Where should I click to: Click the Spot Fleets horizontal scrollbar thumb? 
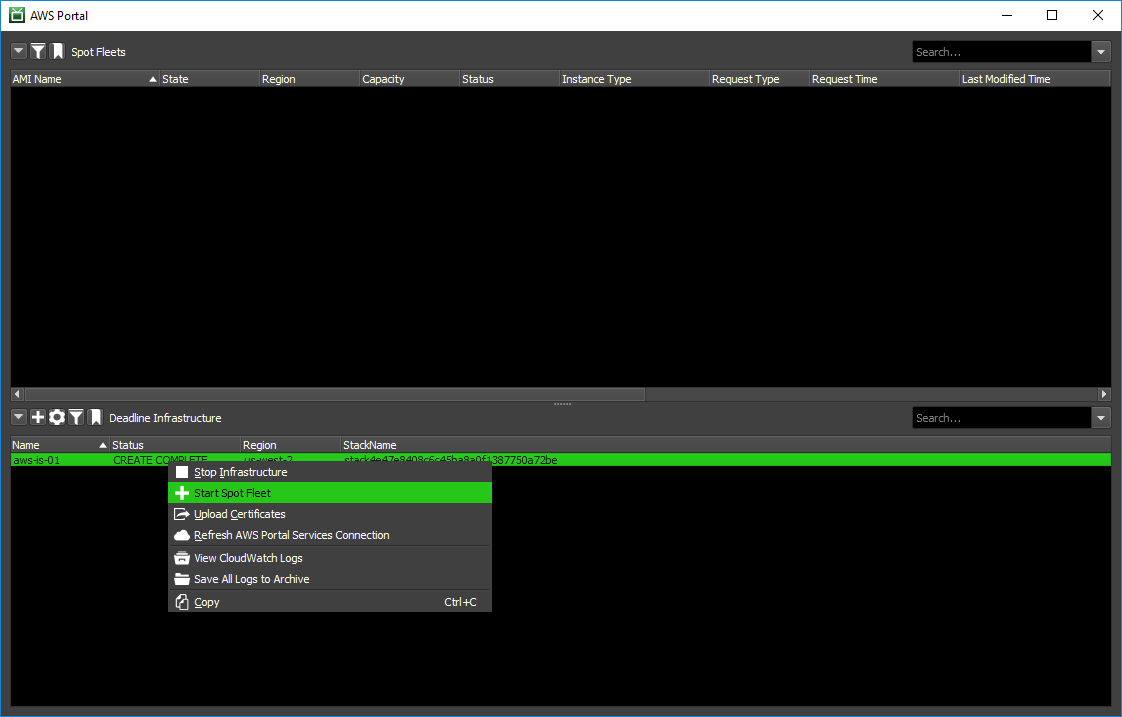coord(335,394)
